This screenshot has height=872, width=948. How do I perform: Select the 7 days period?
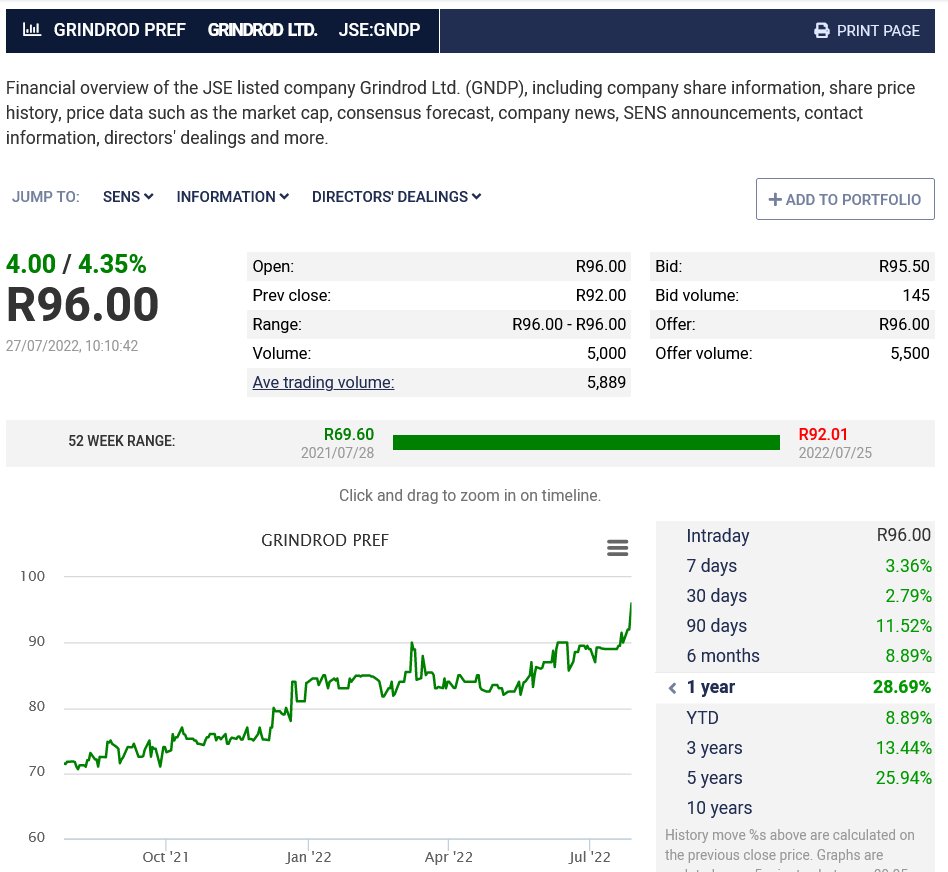pos(795,566)
